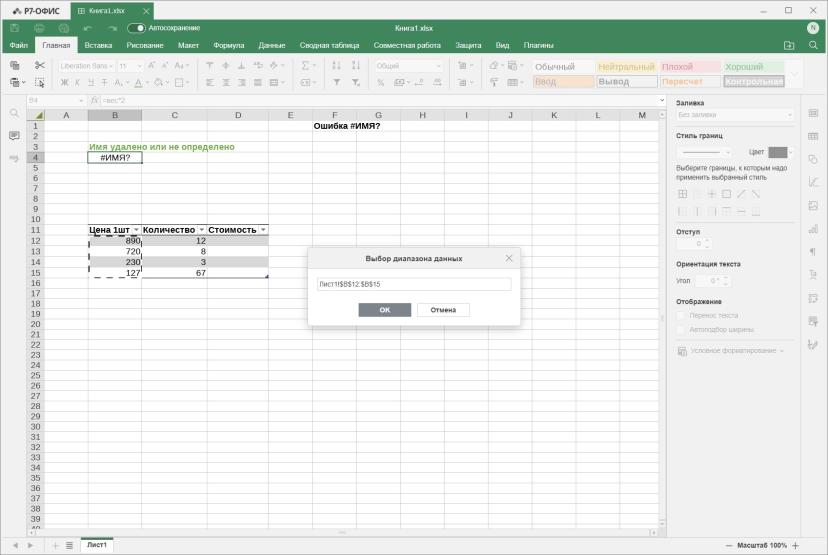Expand the formula bar chevron
The width and height of the screenshot is (828, 555).
click(662, 100)
